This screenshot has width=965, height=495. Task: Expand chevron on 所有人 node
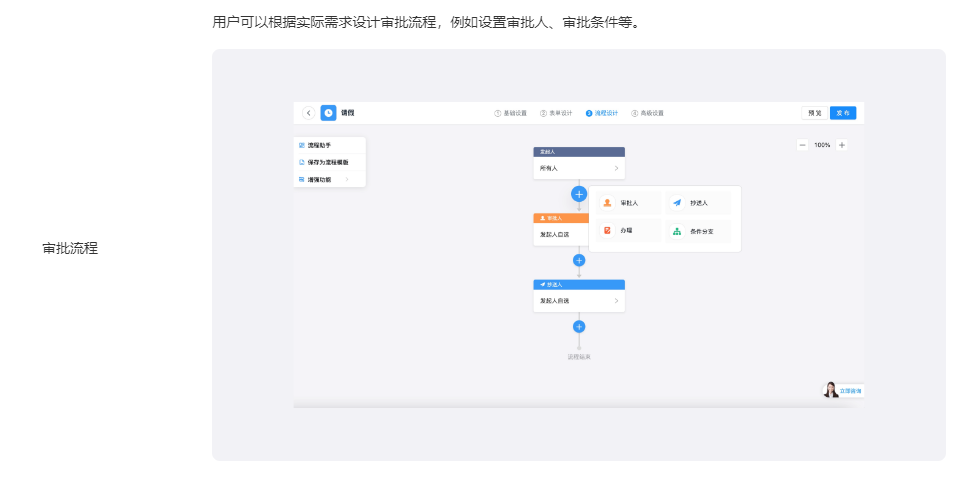click(616, 168)
